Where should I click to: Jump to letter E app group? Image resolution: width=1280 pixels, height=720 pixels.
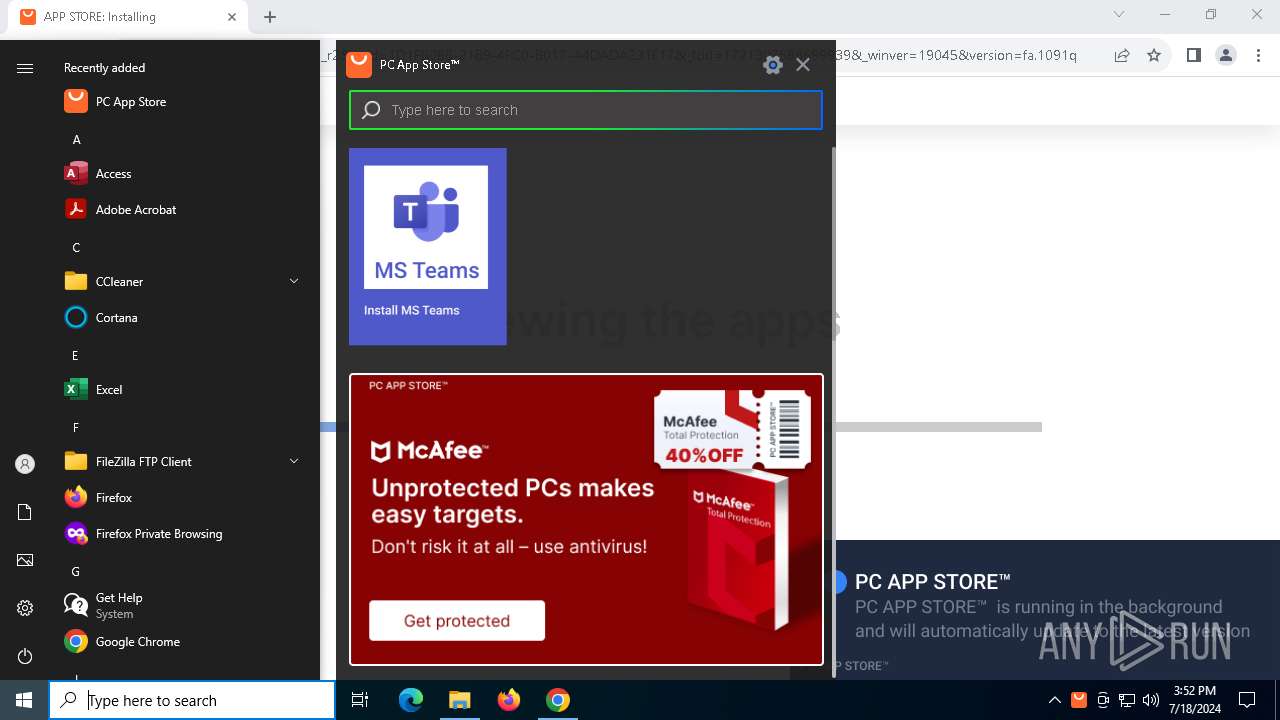pyautogui.click(x=75, y=356)
